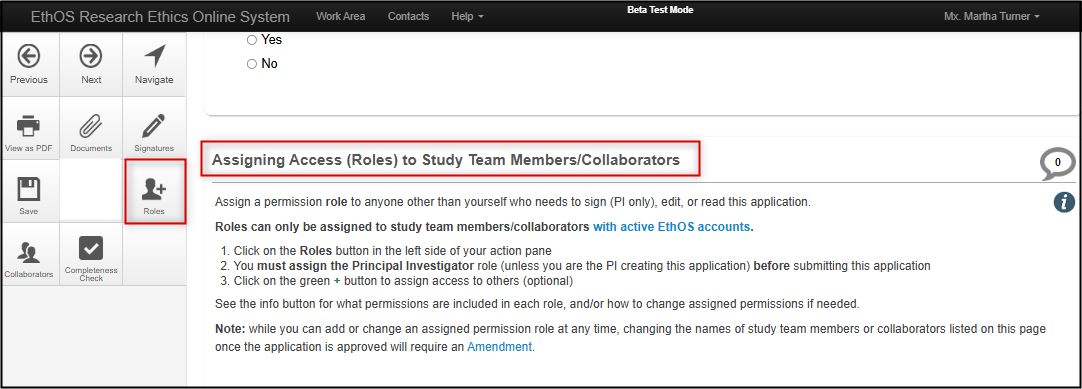Open the Navigate arrow tool

(x=154, y=56)
